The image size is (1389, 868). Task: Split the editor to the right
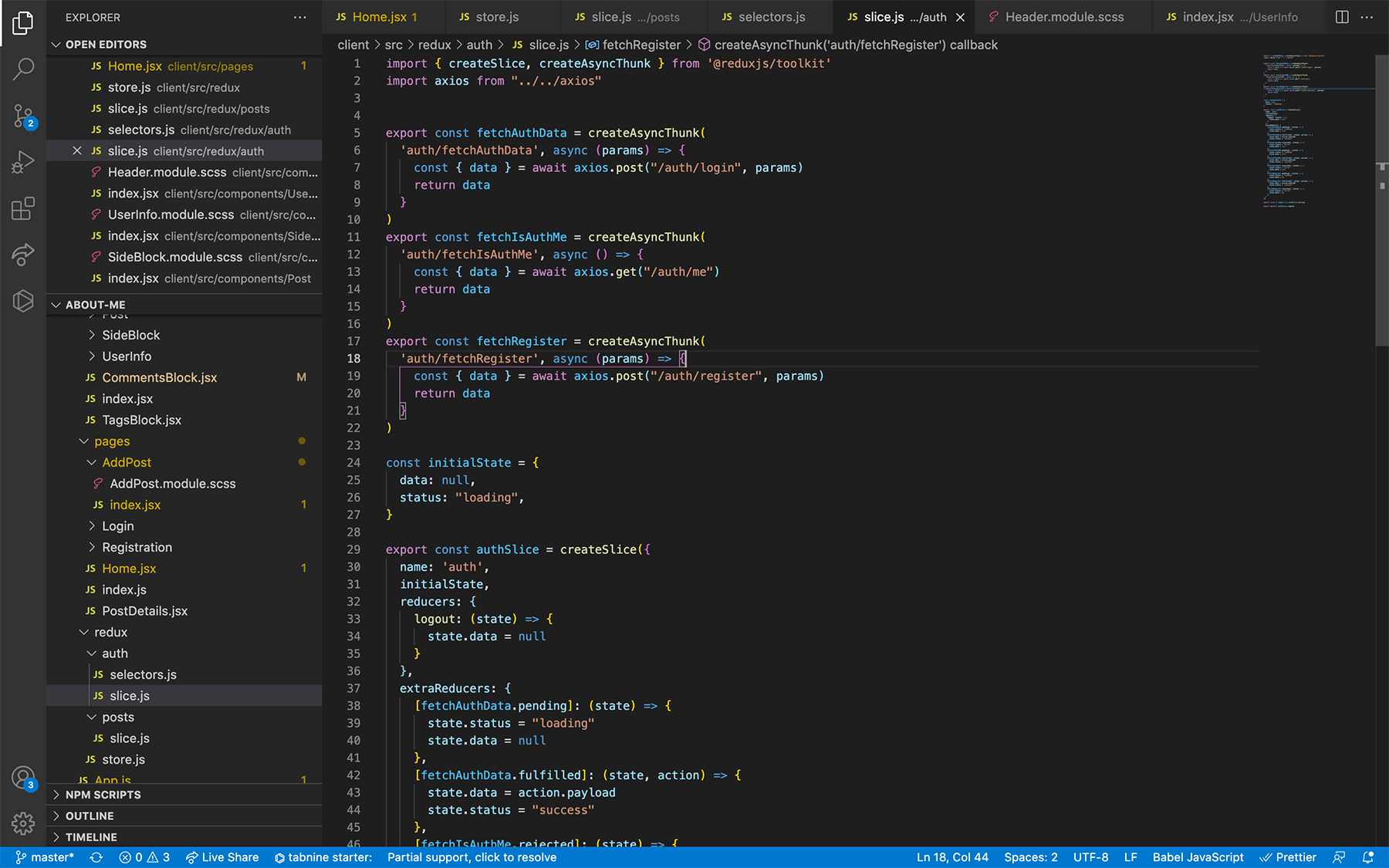pyautogui.click(x=1342, y=17)
